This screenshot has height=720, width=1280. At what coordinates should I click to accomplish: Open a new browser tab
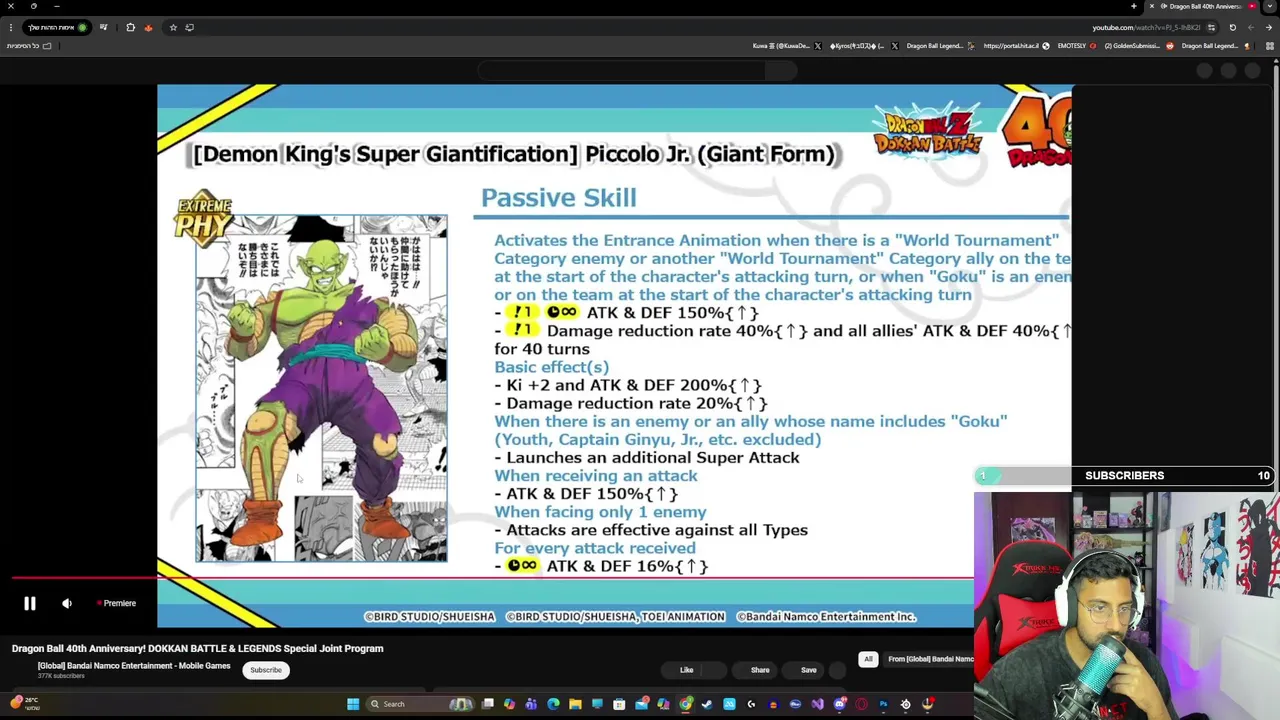pyautogui.click(x=1134, y=6)
